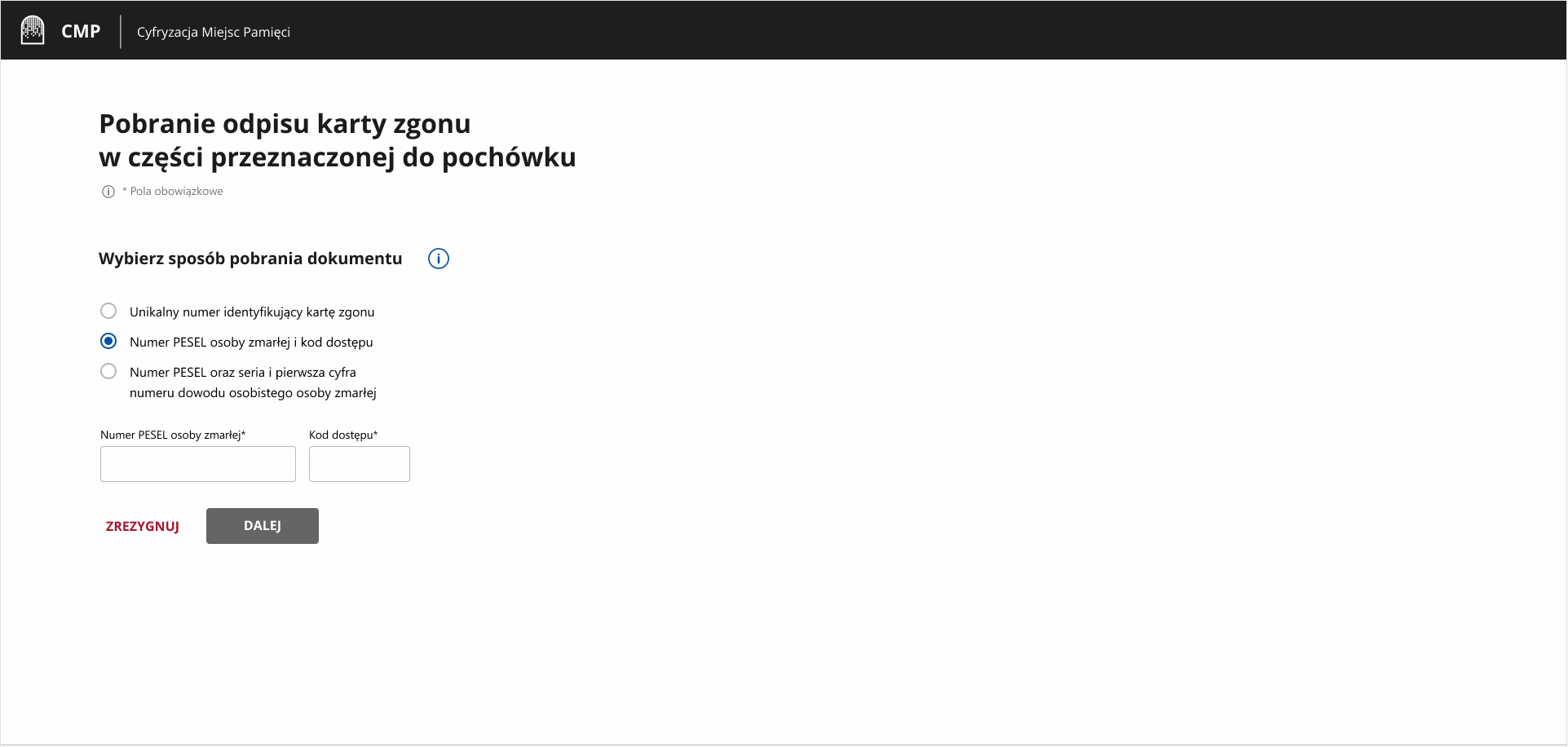Click the gray info icon near Pola obowiązkowe
Image resolution: width=1568 pixels, height=747 pixels.
(x=108, y=192)
